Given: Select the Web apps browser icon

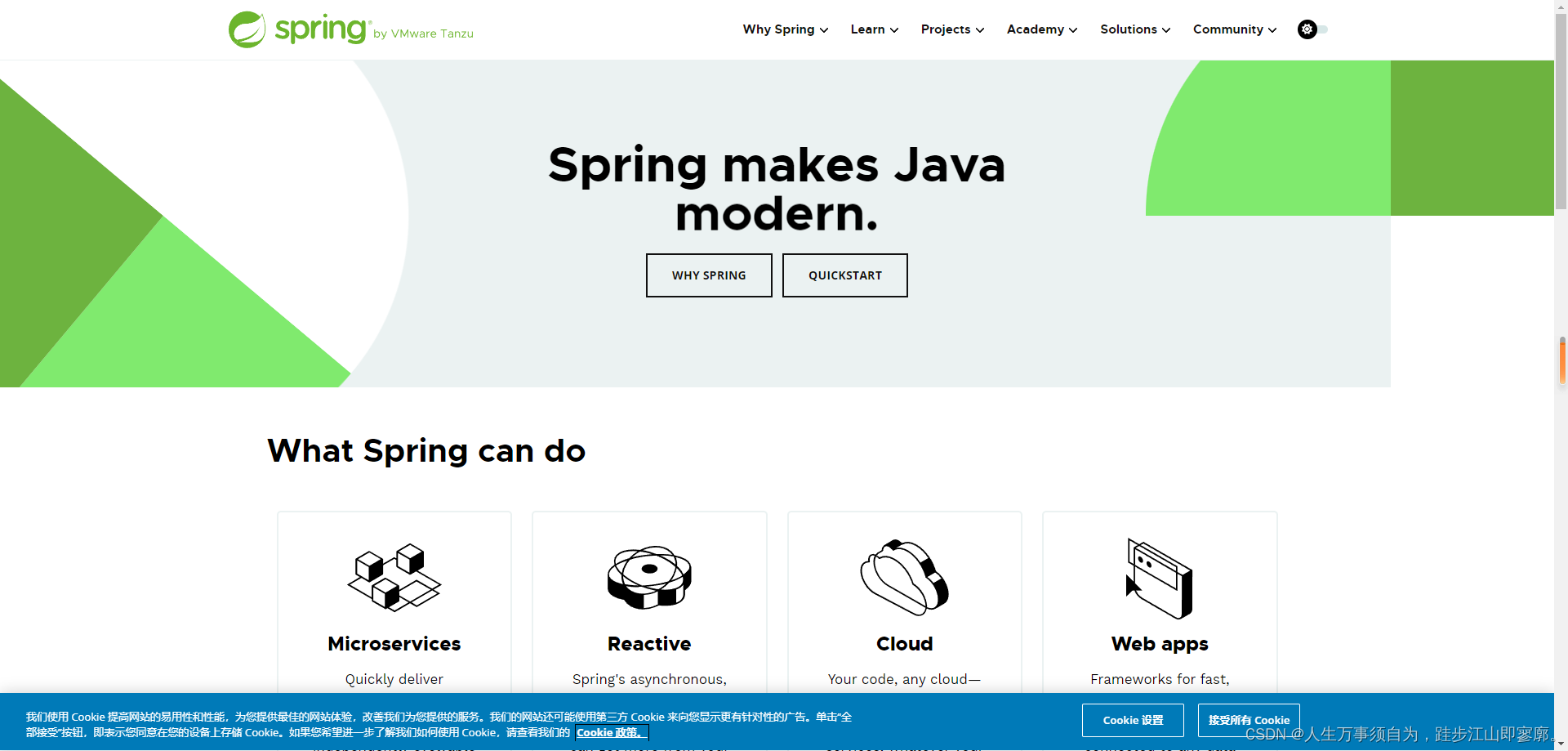Looking at the screenshot, I should 1159,578.
